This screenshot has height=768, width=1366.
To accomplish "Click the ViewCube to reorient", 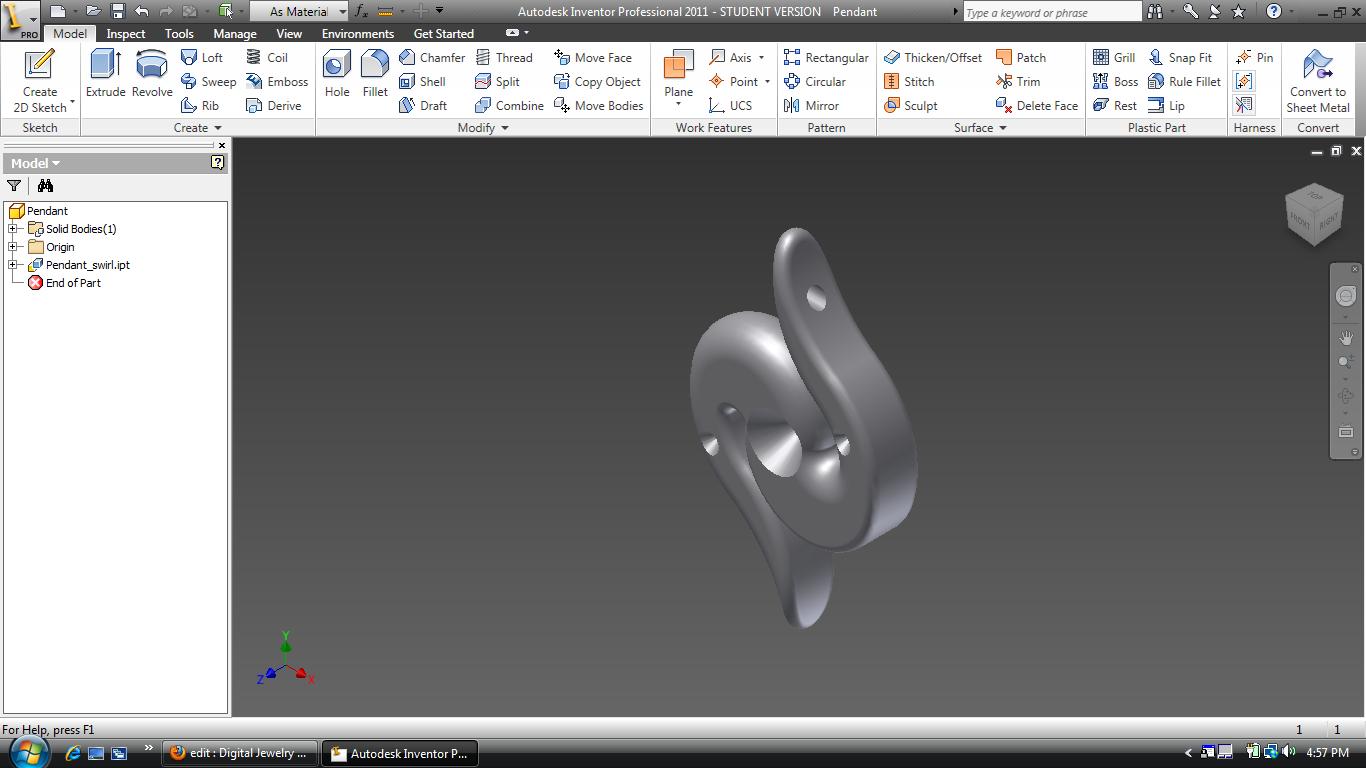I will (1314, 214).
